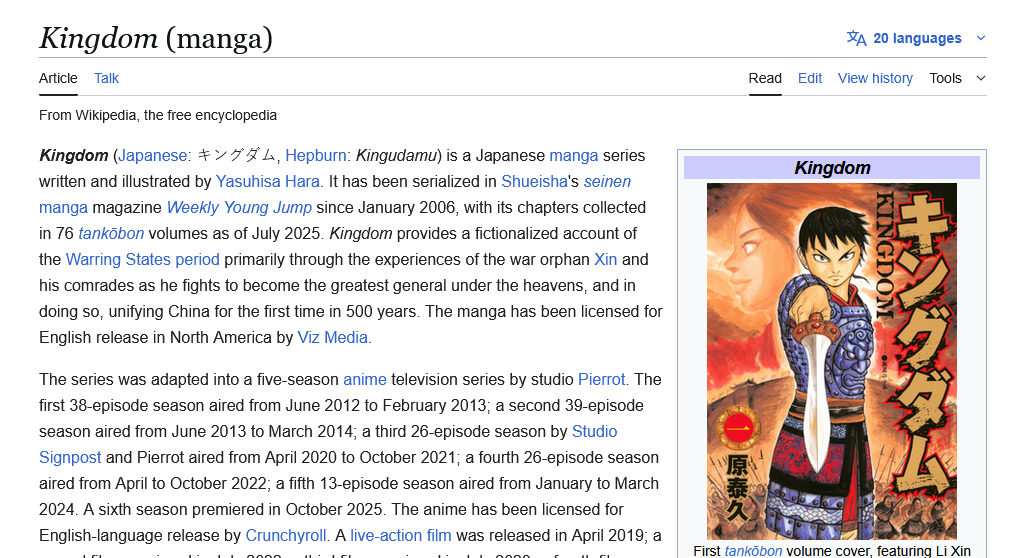Open the Shueisha link
Image resolution: width=1025 pixels, height=558 pixels.
pos(534,182)
